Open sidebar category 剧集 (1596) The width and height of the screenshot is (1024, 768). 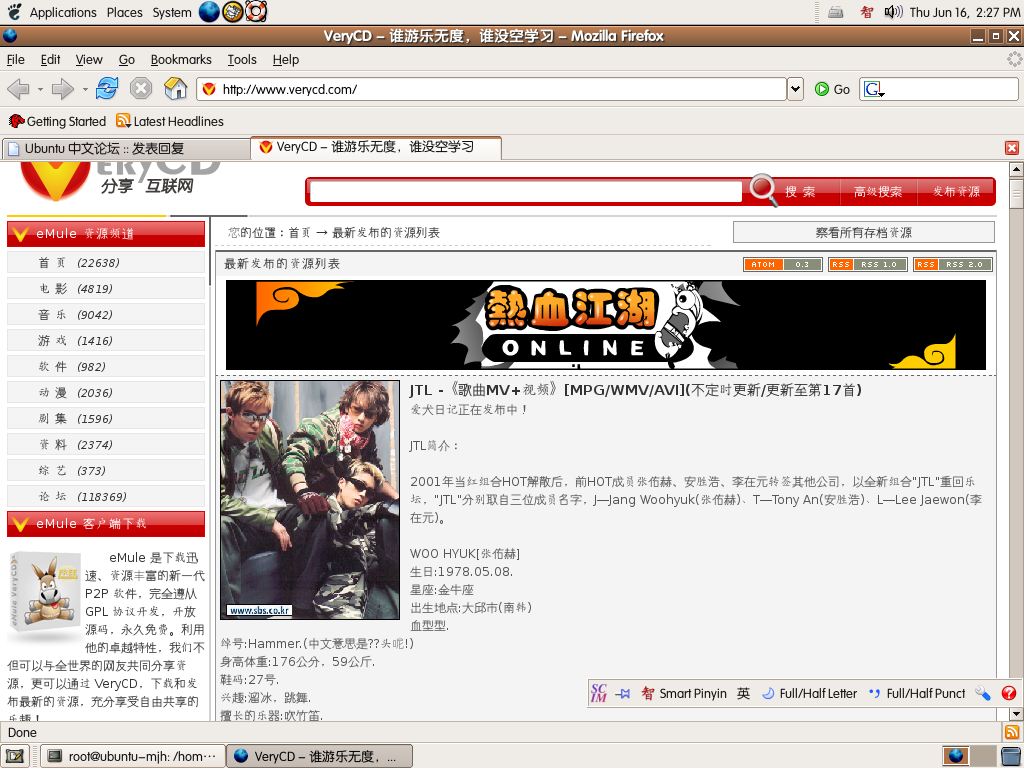pyautogui.click(x=106, y=419)
